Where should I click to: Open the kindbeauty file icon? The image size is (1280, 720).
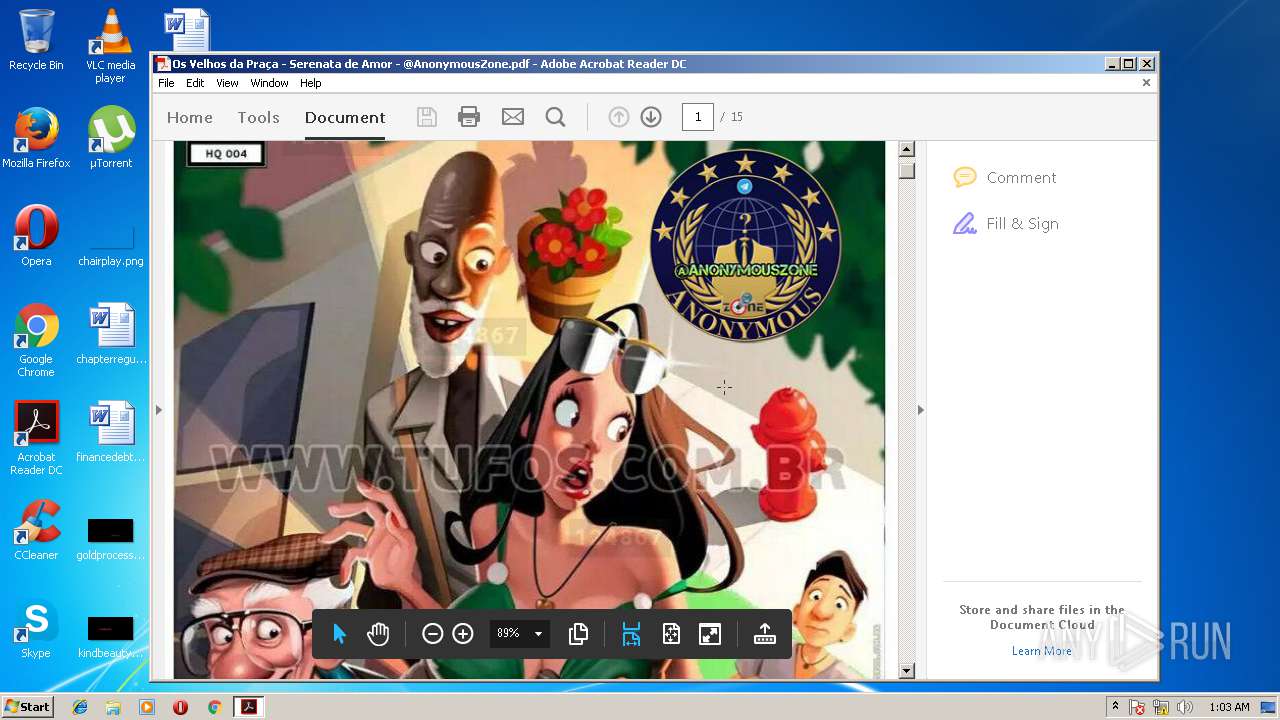point(110,636)
